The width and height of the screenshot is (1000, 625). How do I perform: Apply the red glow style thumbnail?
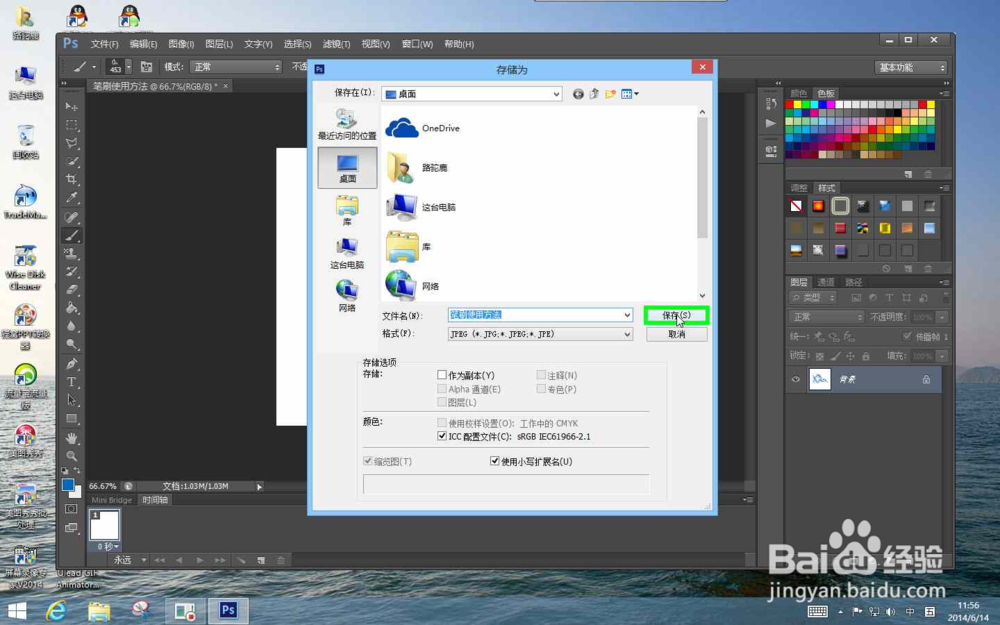tap(818, 206)
